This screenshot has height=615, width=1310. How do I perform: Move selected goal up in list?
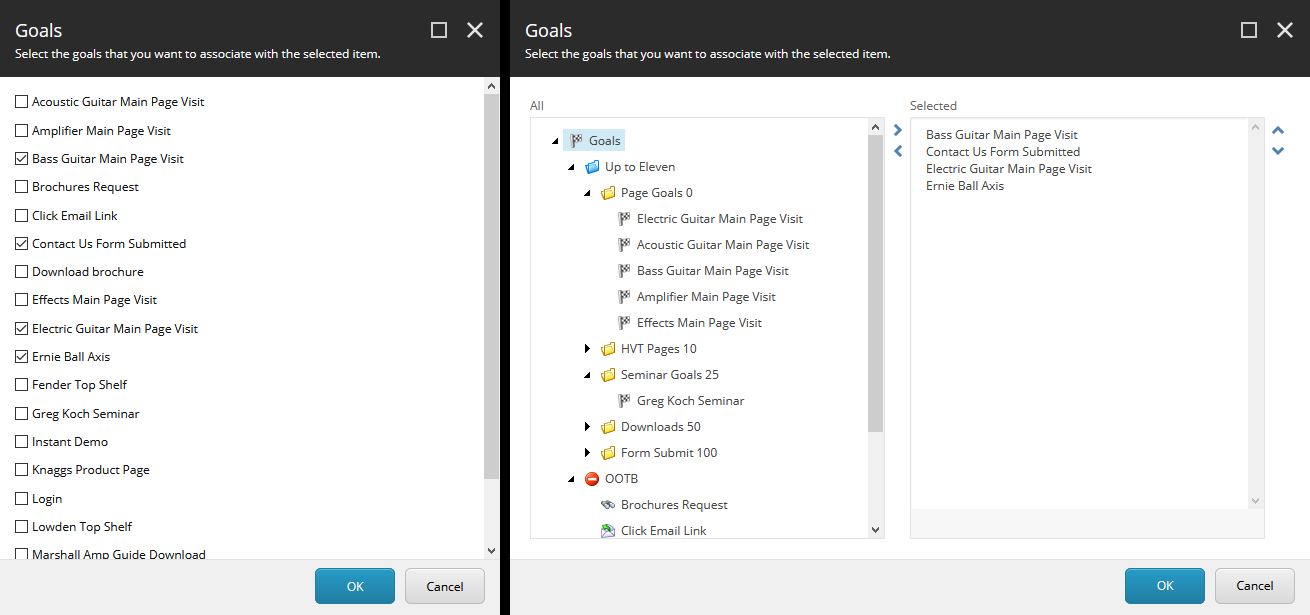pyautogui.click(x=1277, y=130)
